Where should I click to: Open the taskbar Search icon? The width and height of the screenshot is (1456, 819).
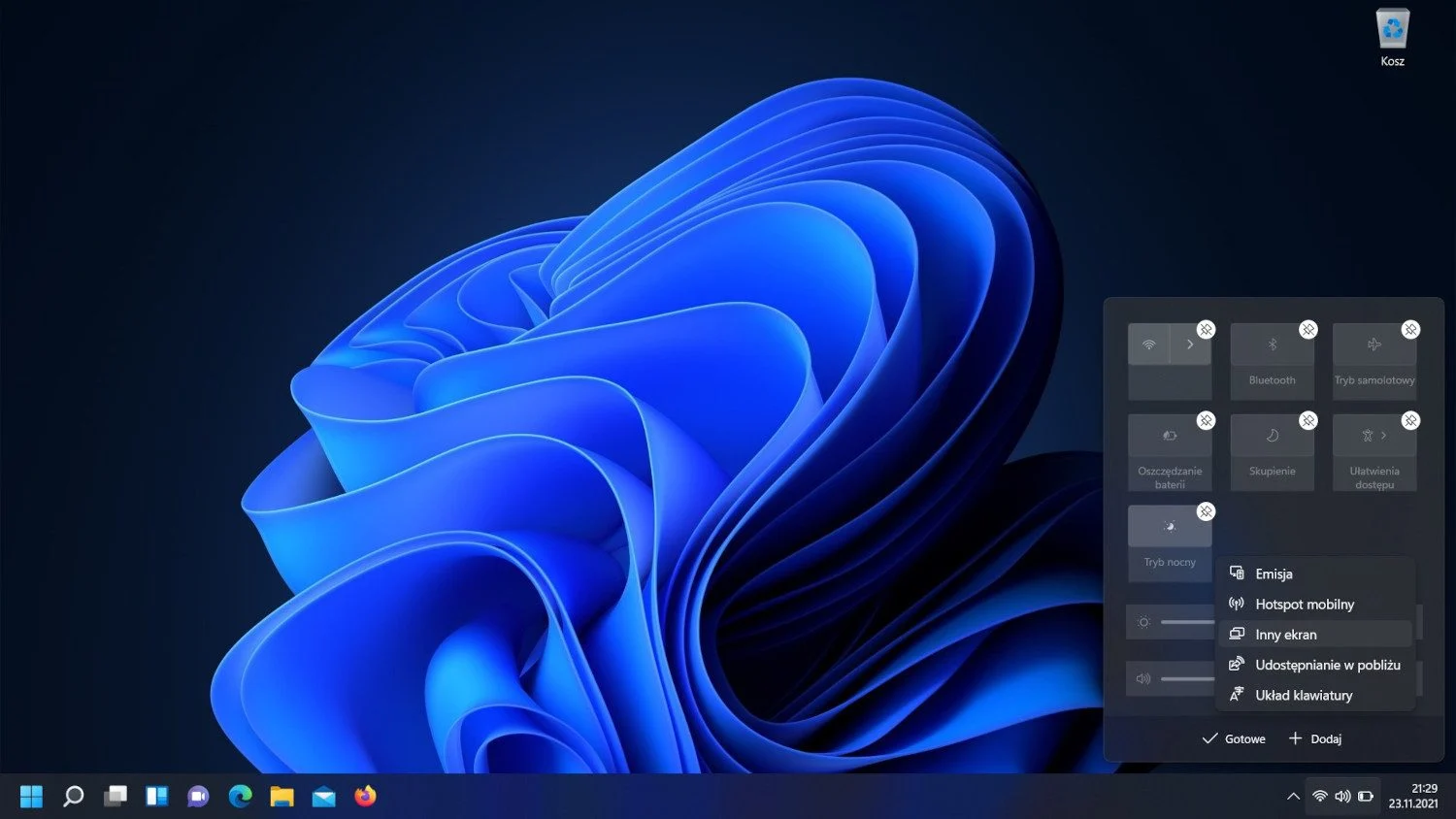pos(73,797)
